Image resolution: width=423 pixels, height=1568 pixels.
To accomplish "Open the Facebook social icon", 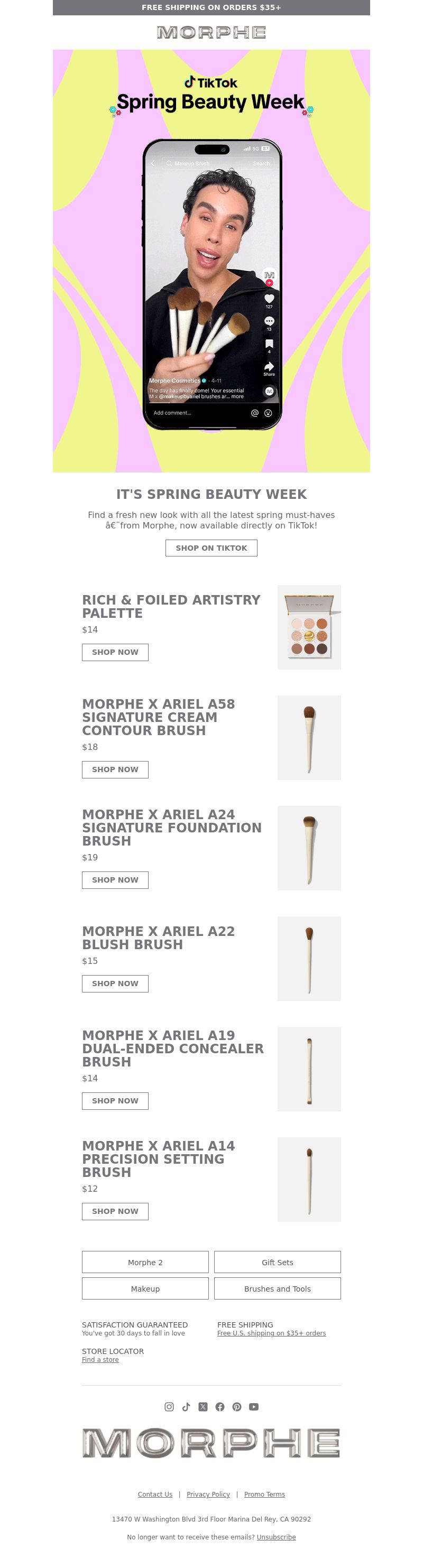I will click(x=220, y=1407).
